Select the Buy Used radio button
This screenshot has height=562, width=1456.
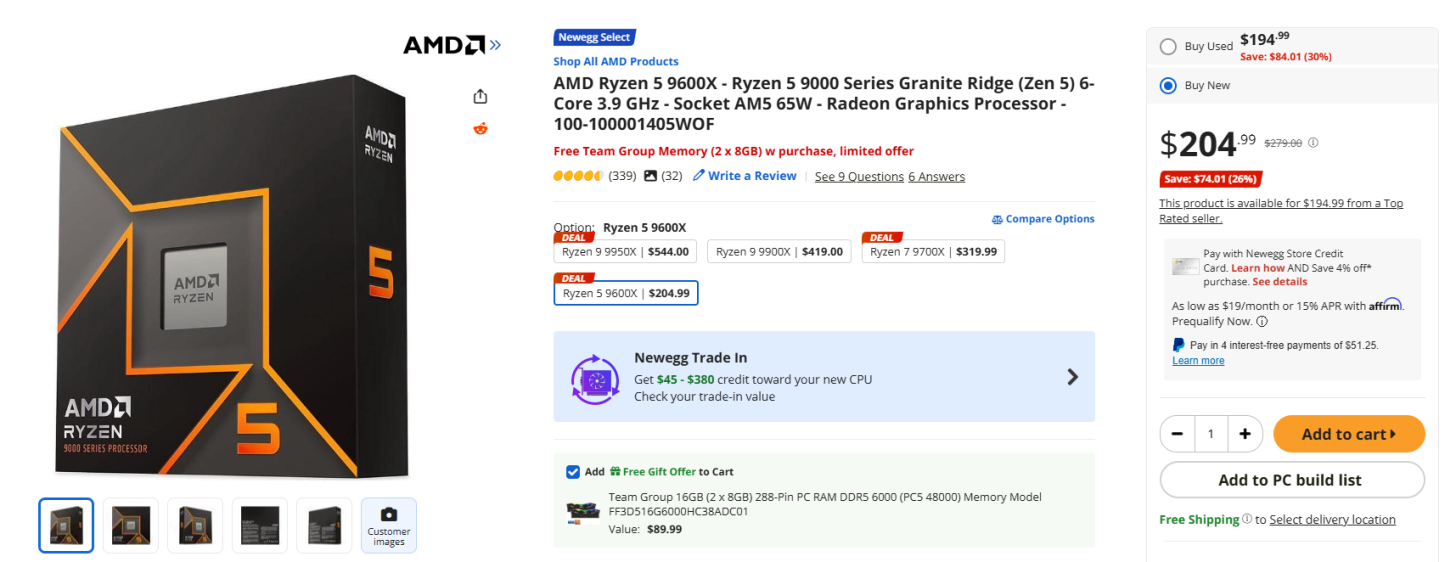point(1168,46)
